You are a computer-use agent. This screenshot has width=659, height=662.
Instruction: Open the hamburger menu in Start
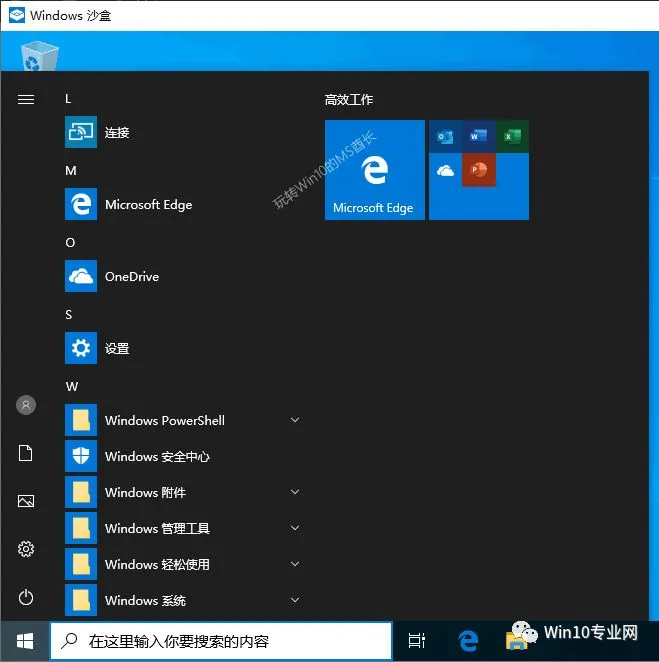pos(26,99)
